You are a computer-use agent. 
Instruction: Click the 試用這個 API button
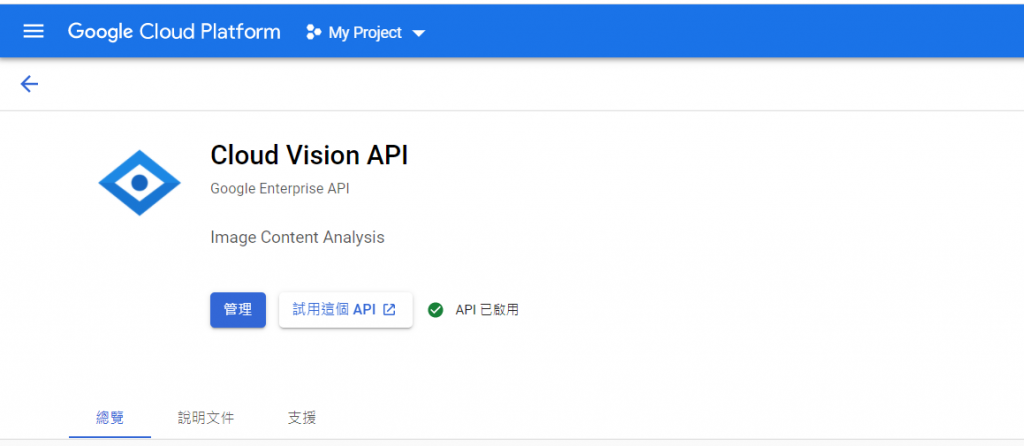(345, 310)
